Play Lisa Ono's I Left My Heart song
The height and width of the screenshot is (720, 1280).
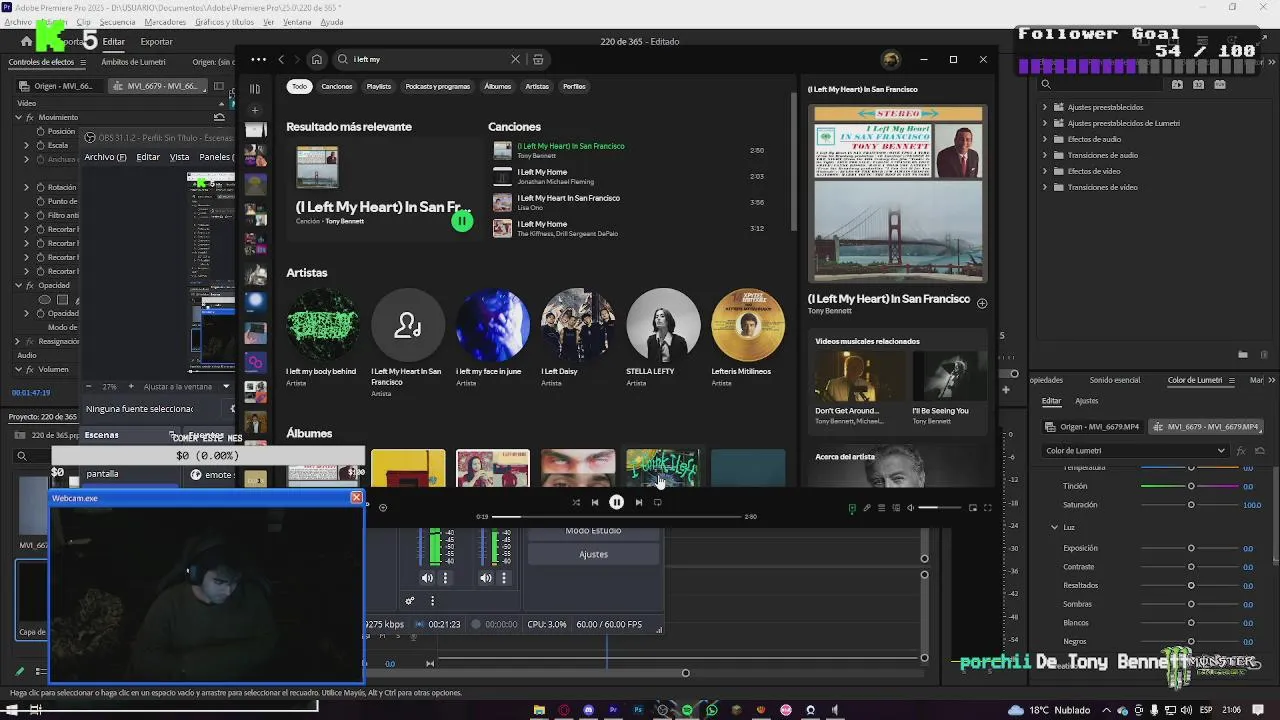pyautogui.click(x=628, y=202)
